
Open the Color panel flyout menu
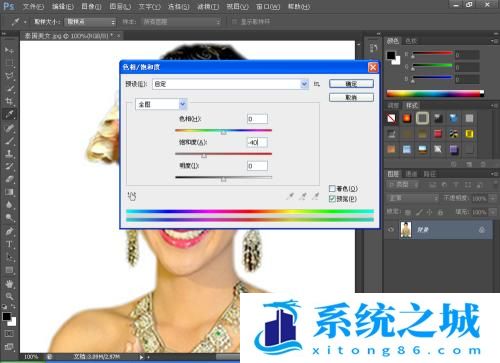coord(493,41)
